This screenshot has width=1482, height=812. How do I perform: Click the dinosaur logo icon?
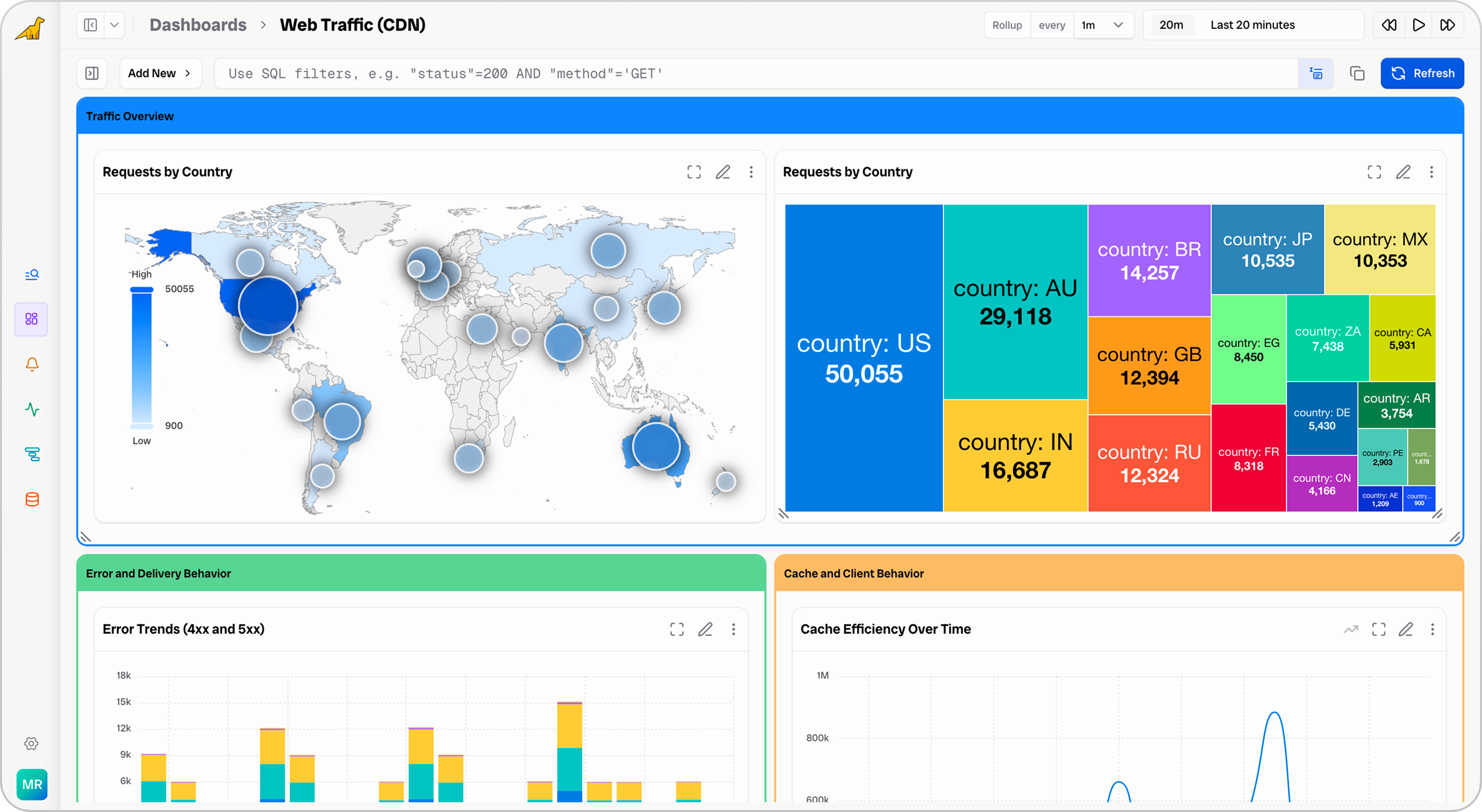click(x=30, y=27)
